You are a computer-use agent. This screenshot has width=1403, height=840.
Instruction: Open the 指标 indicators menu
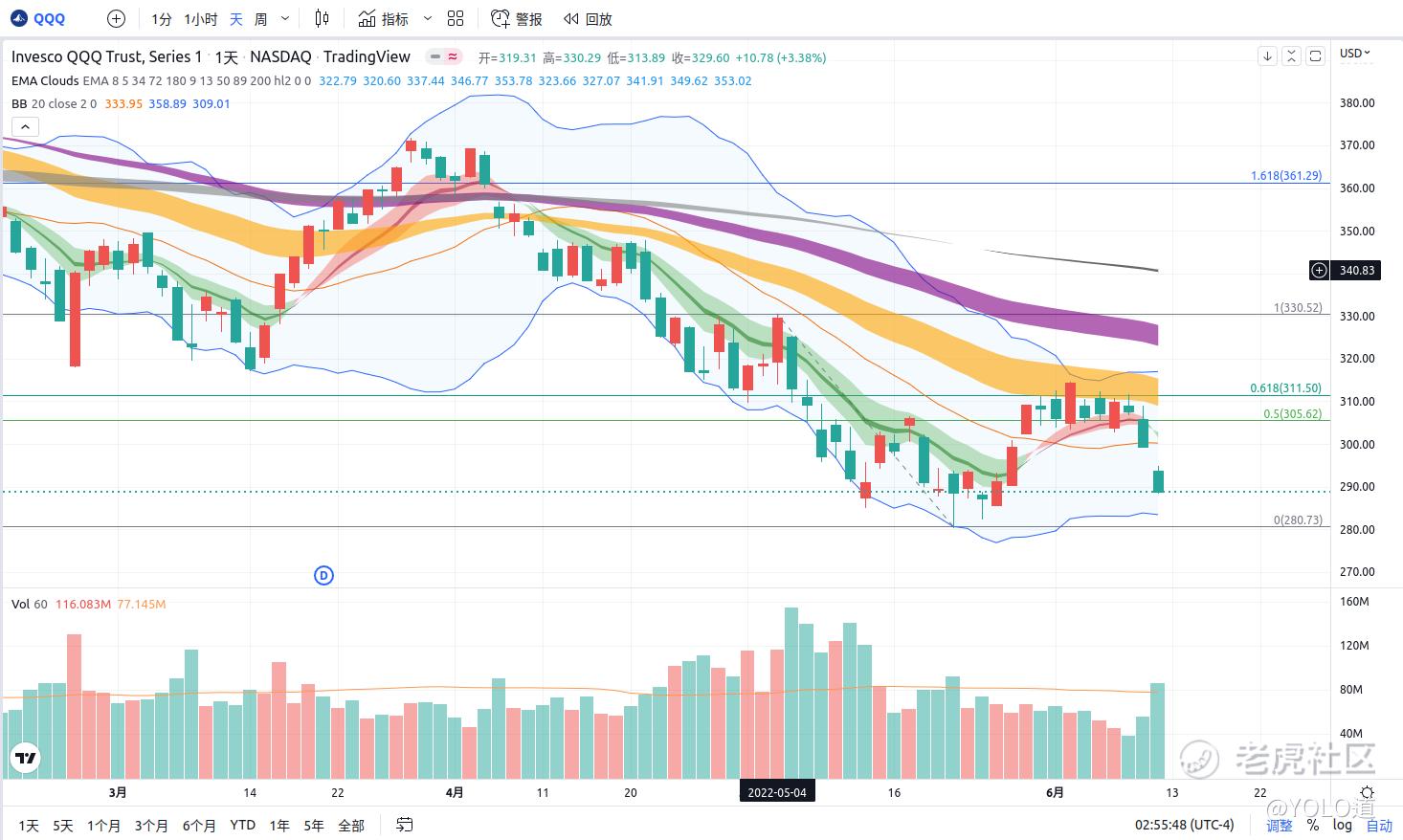coord(383,18)
